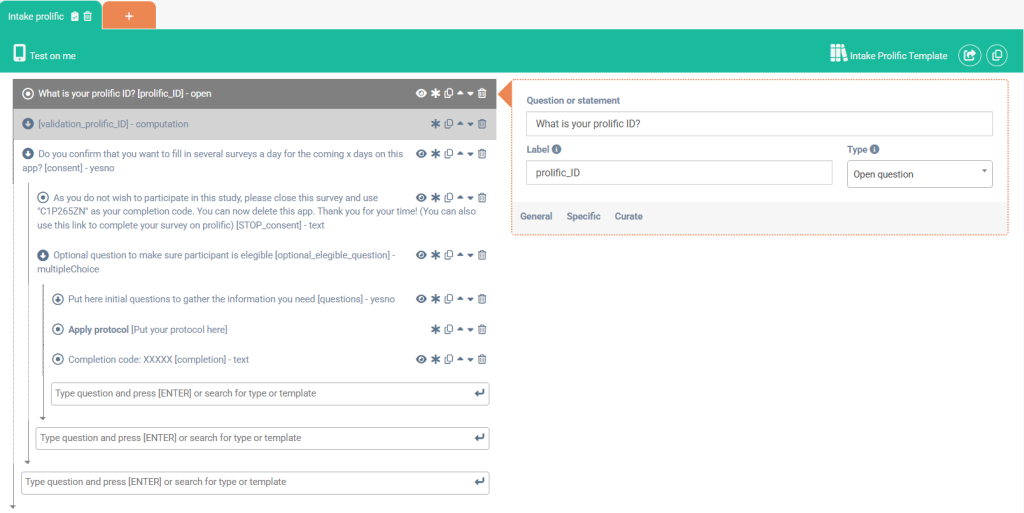This screenshot has height=513, width=1024.
Task: Switch to the Specific settings tab
Action: 583,216
